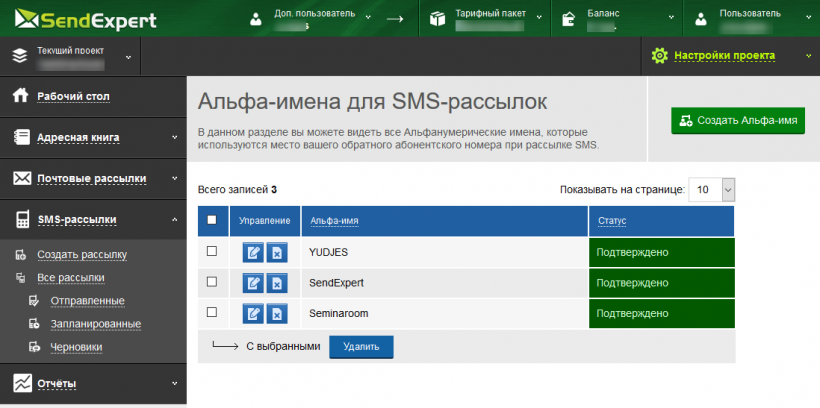
Task: Open the Создать рассылку link
Action: pos(81,255)
